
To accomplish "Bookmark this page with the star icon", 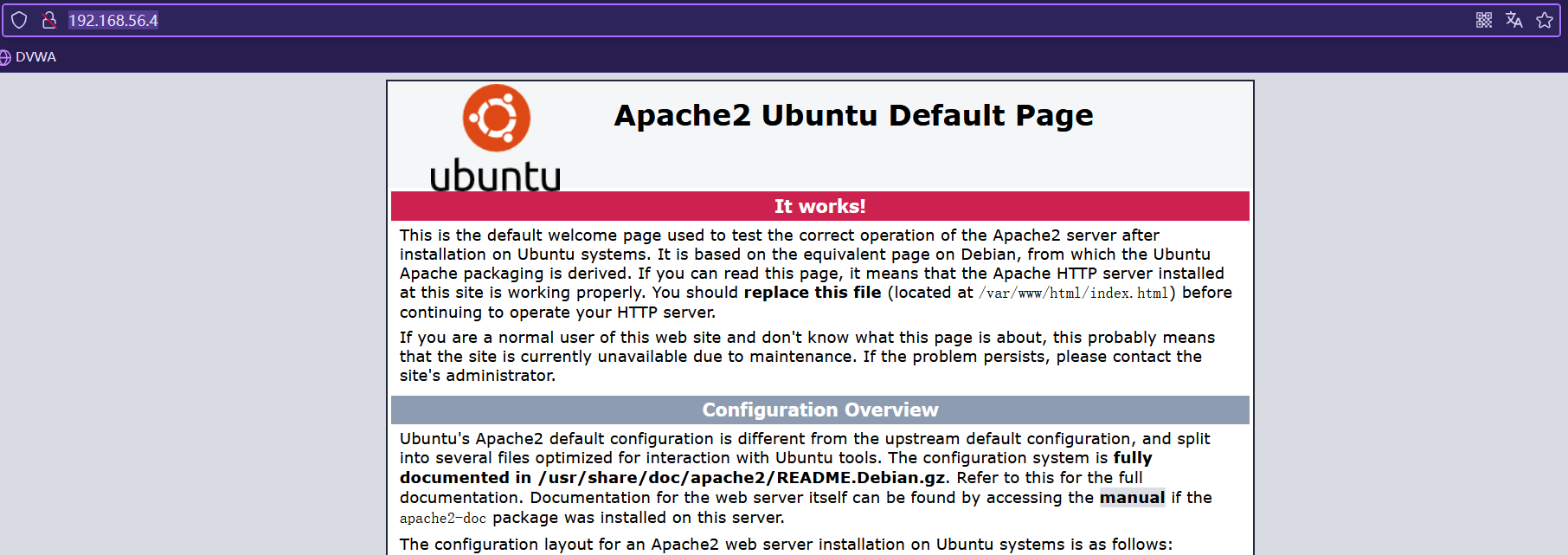I will pyautogui.click(x=1544, y=20).
